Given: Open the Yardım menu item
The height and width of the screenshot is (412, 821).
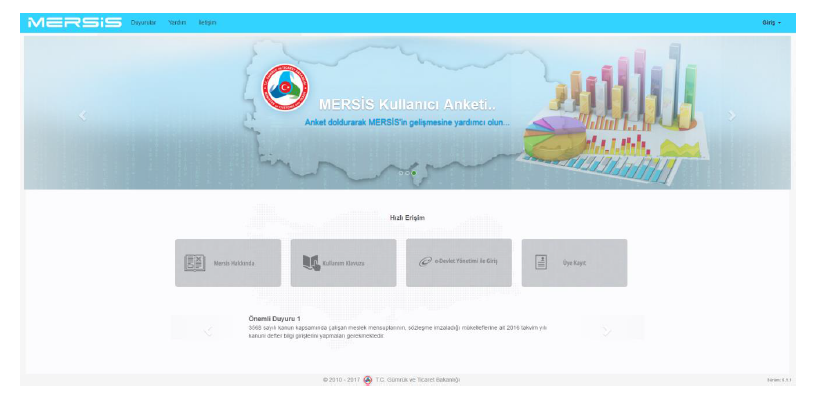Looking at the screenshot, I should tap(177, 23).
